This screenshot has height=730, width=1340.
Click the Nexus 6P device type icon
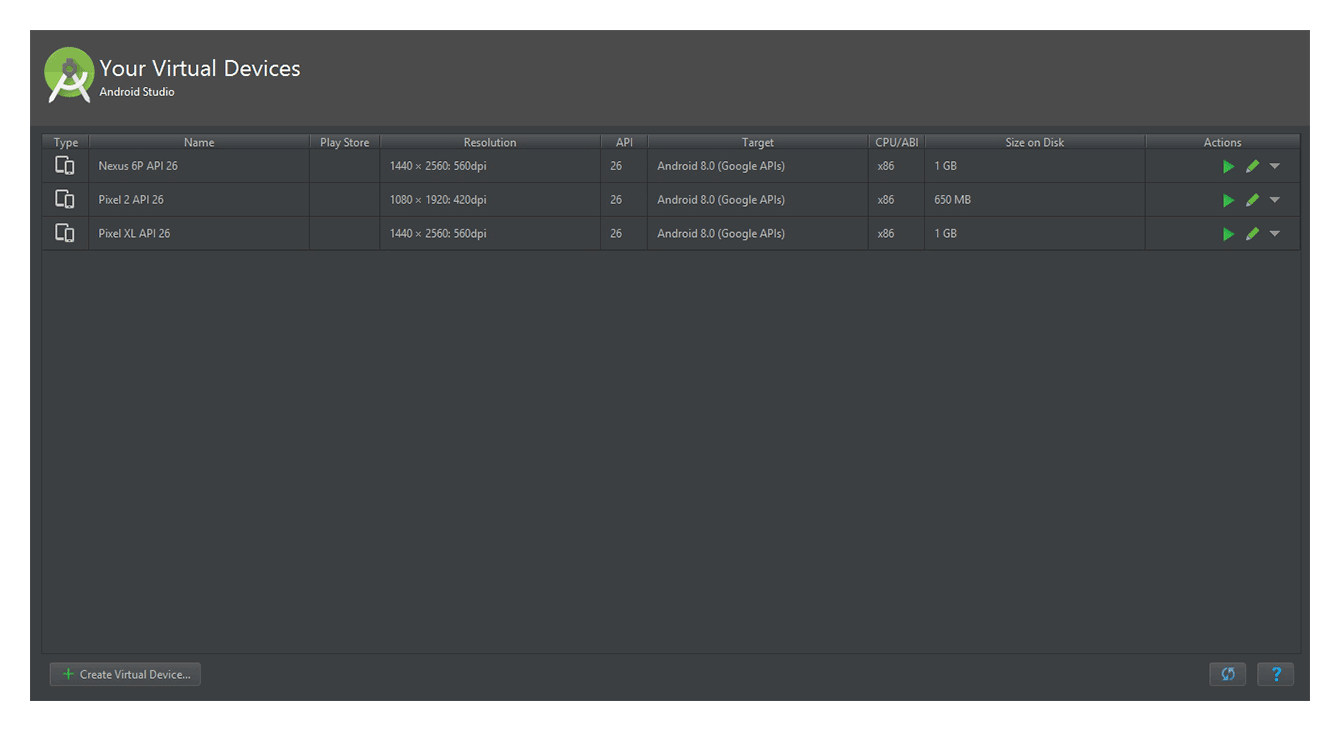65,166
